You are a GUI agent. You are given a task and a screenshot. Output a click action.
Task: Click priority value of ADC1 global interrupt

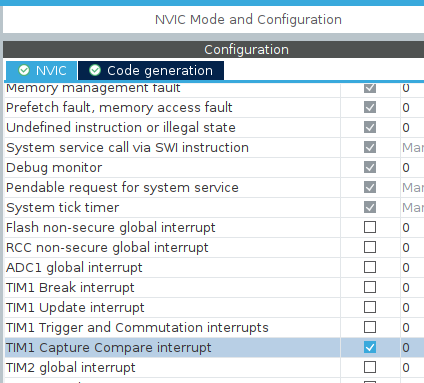tap(406, 268)
